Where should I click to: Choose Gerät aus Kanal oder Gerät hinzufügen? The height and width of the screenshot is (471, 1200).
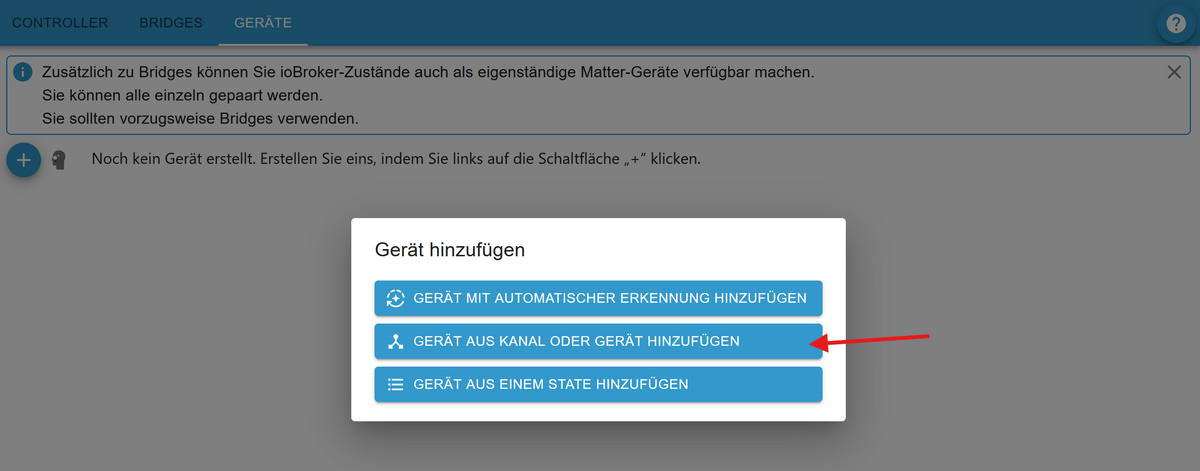click(598, 341)
